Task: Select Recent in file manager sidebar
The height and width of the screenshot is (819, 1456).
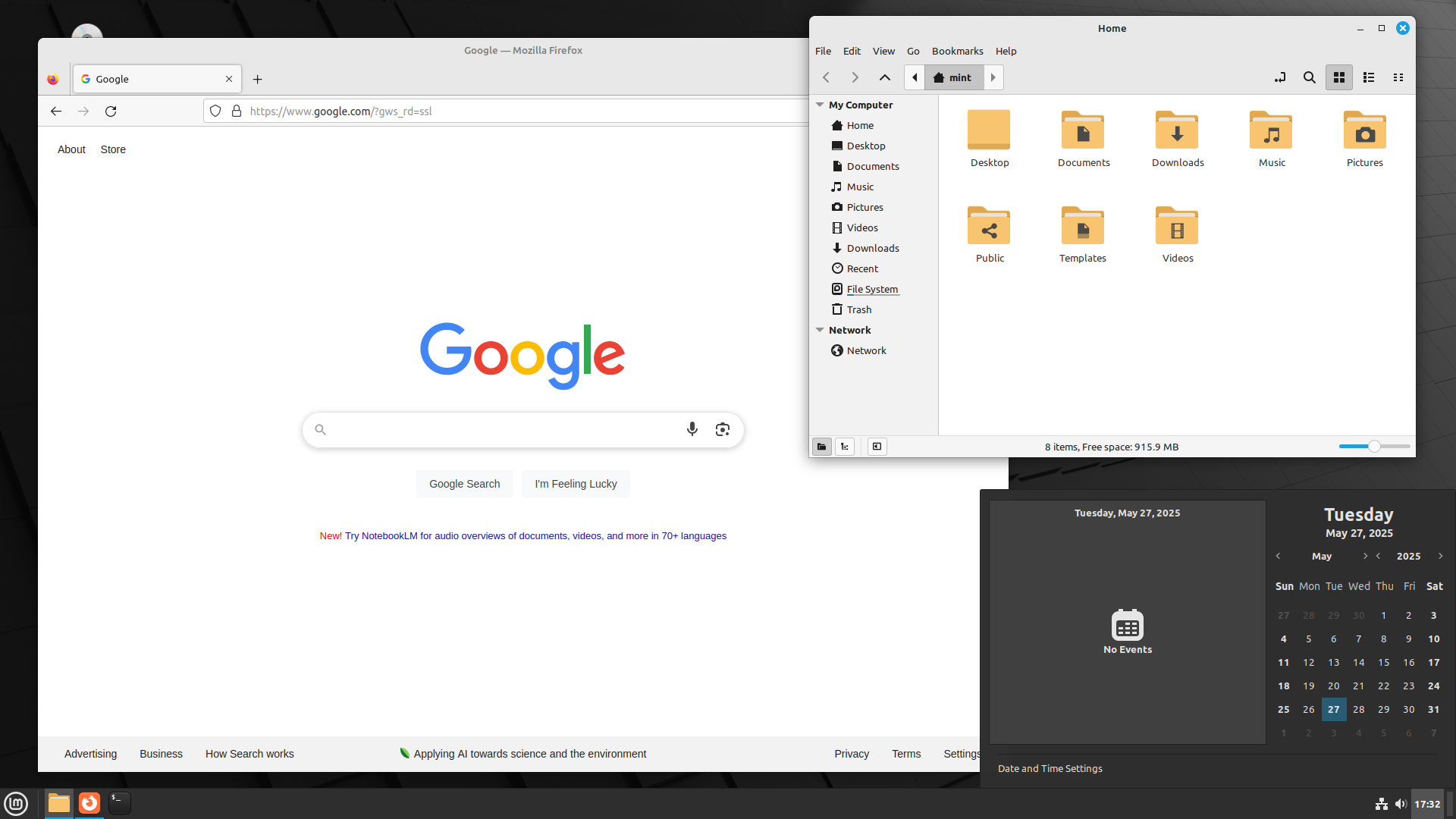Action: point(862,268)
